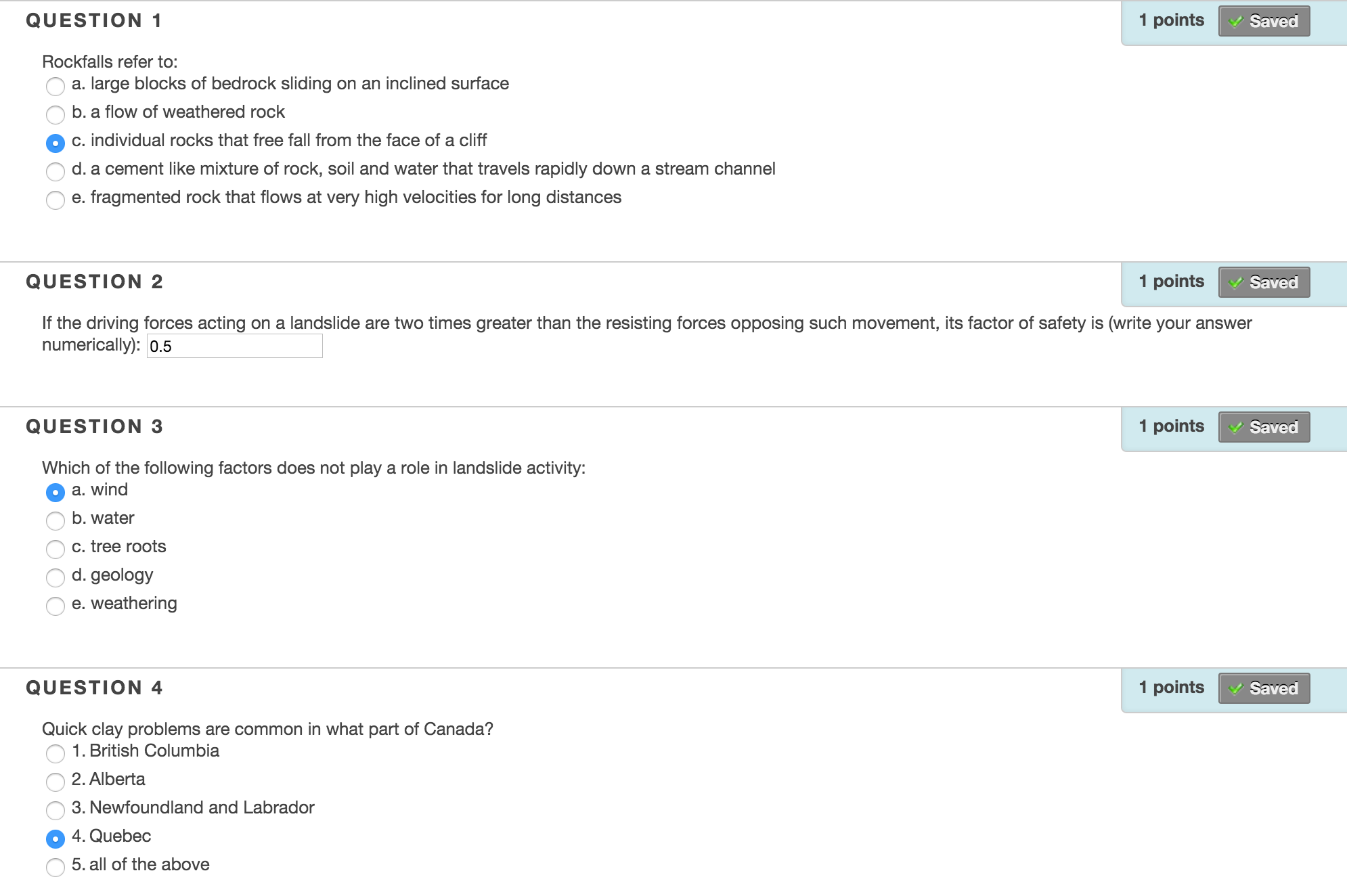Select 'Quebec' radio button in Question 4
1347x896 pixels.
click(x=56, y=838)
